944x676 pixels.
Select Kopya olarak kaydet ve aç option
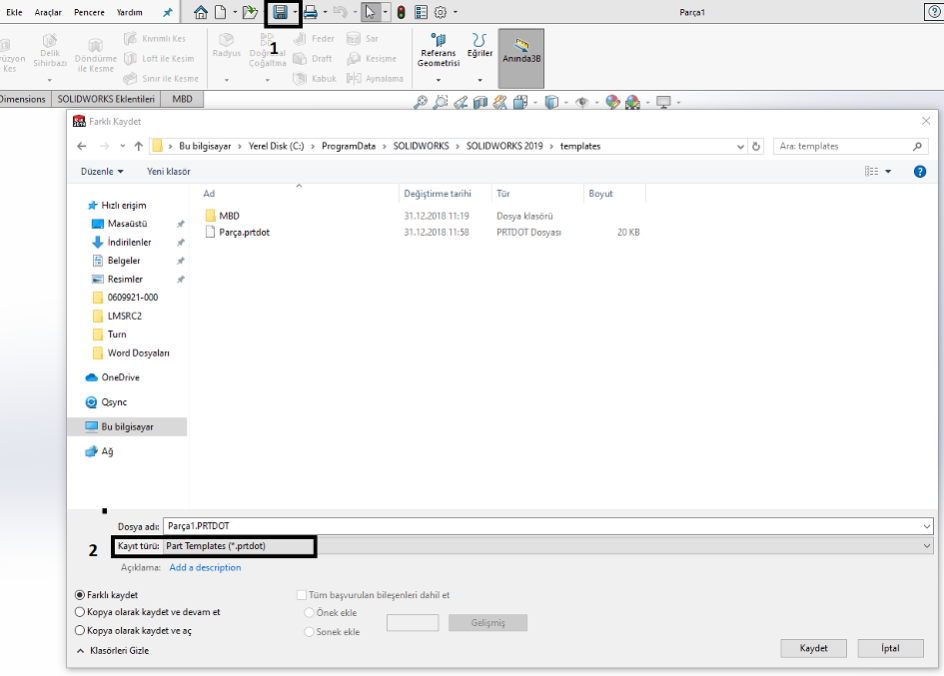[80, 631]
